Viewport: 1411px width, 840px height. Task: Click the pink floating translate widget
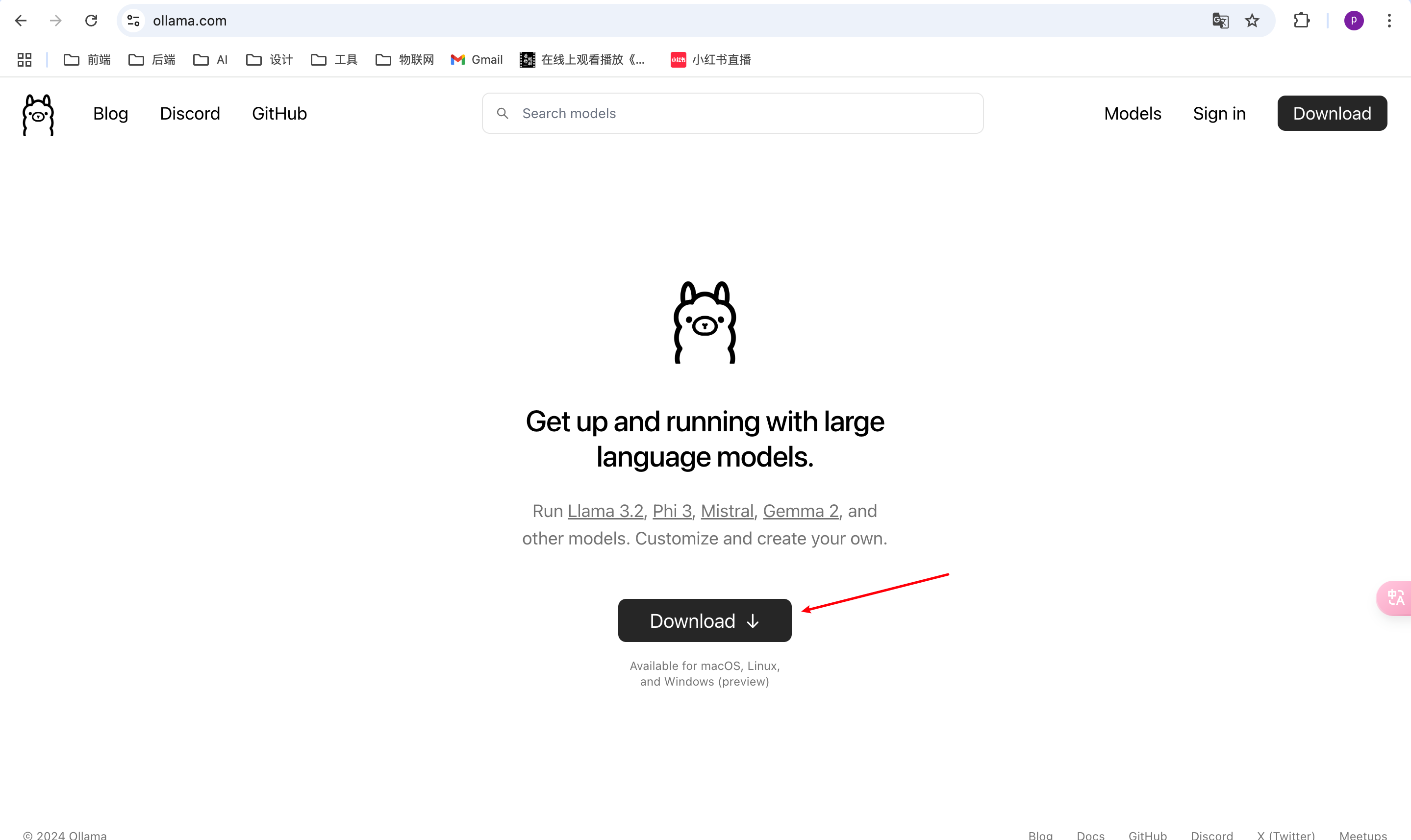(x=1395, y=598)
